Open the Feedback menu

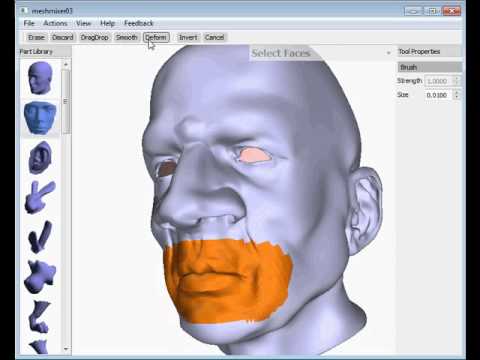(139, 23)
